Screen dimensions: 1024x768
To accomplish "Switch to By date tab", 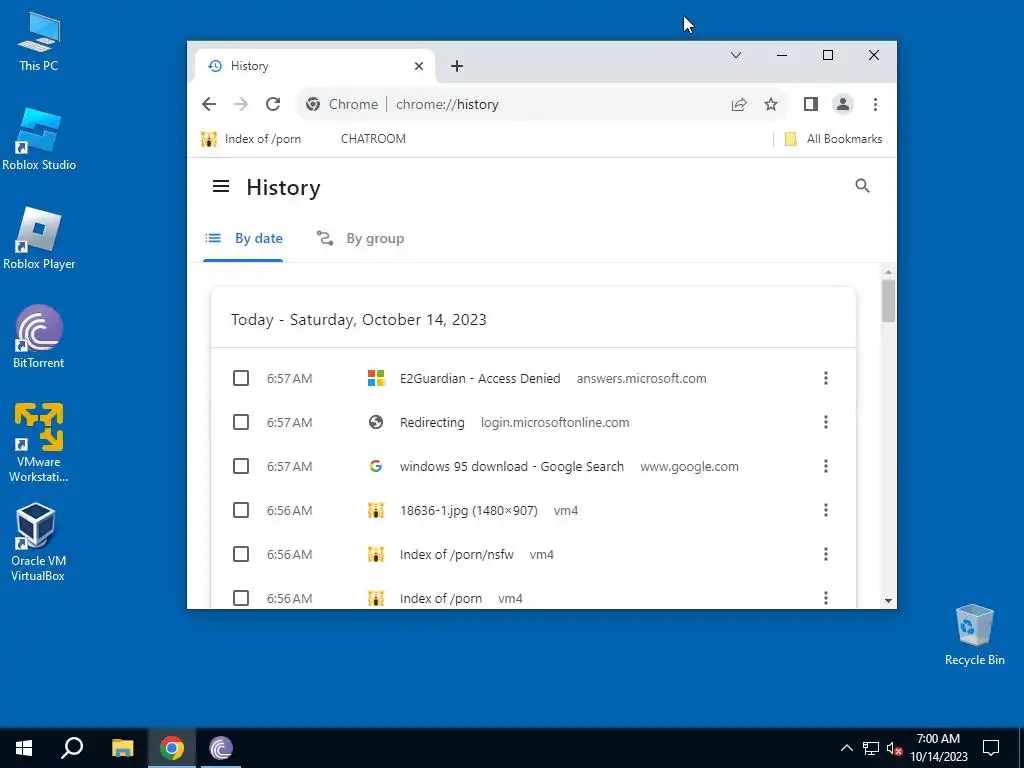I will tap(244, 238).
